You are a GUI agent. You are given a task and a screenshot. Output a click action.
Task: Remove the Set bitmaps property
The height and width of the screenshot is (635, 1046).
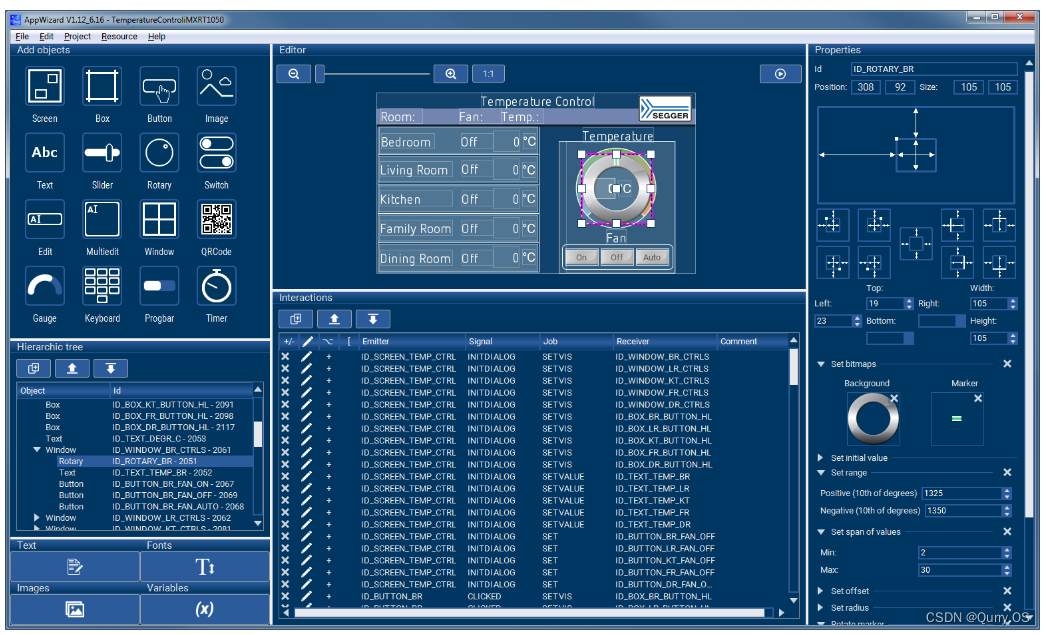(x=1007, y=364)
